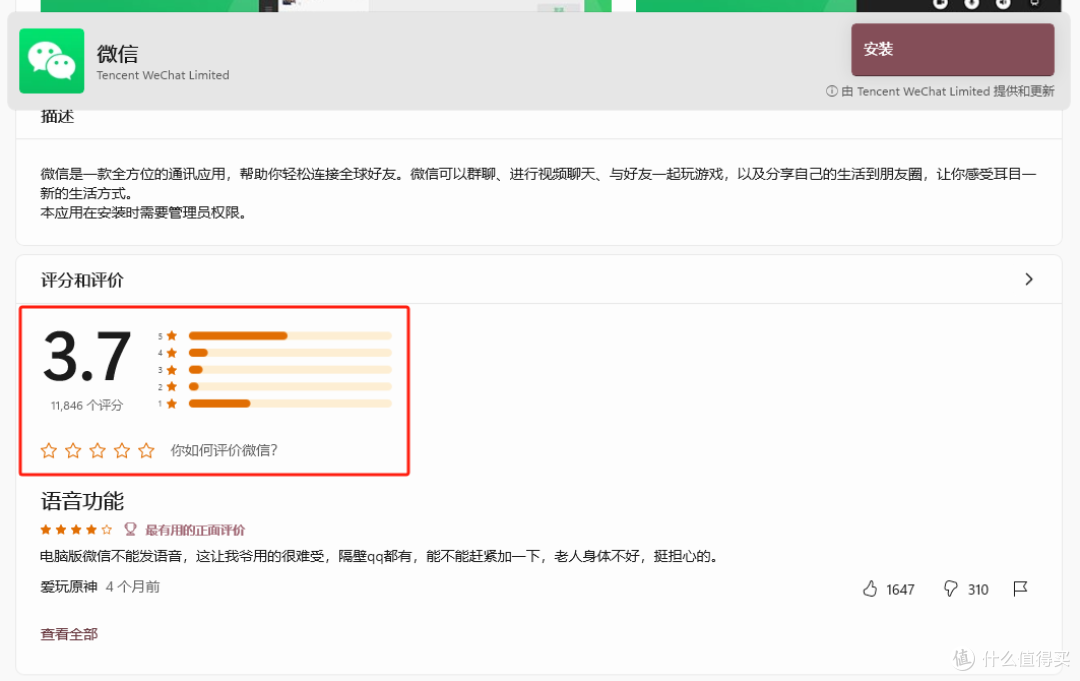Open all reviews via 查看全部

[69, 634]
